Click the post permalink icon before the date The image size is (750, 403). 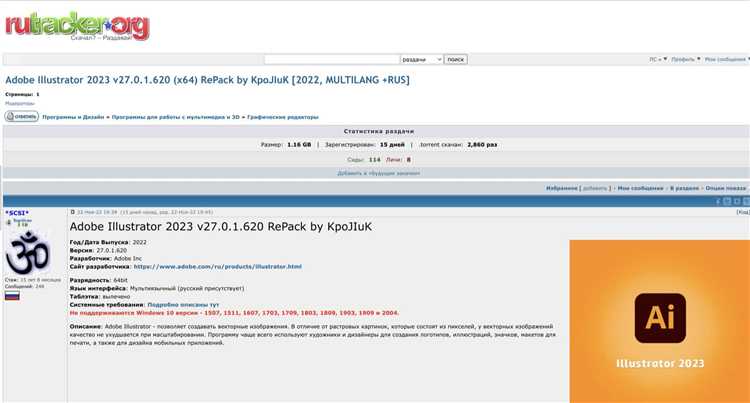click(x=73, y=212)
